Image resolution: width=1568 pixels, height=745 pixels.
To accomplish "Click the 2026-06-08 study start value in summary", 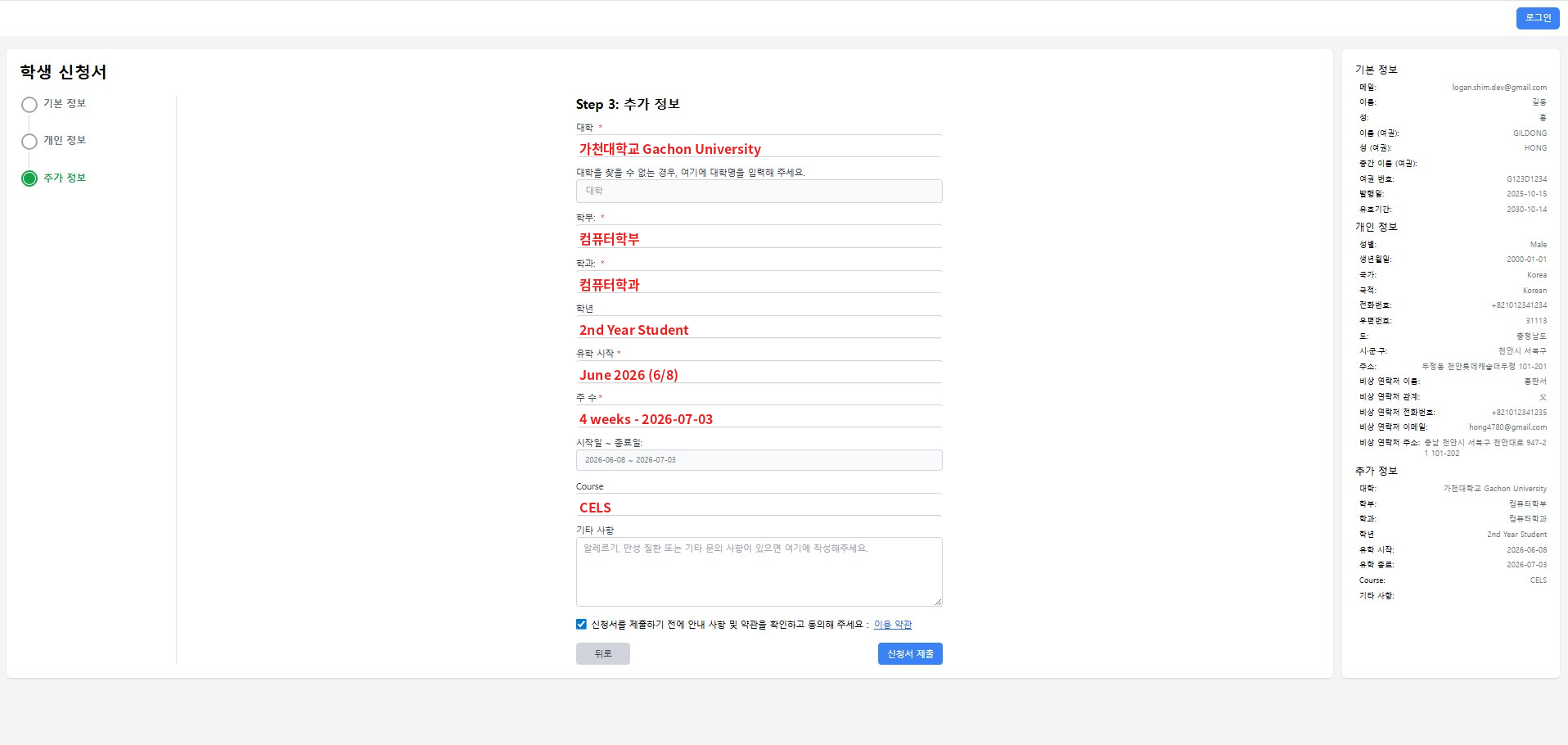I will [x=1526, y=550].
